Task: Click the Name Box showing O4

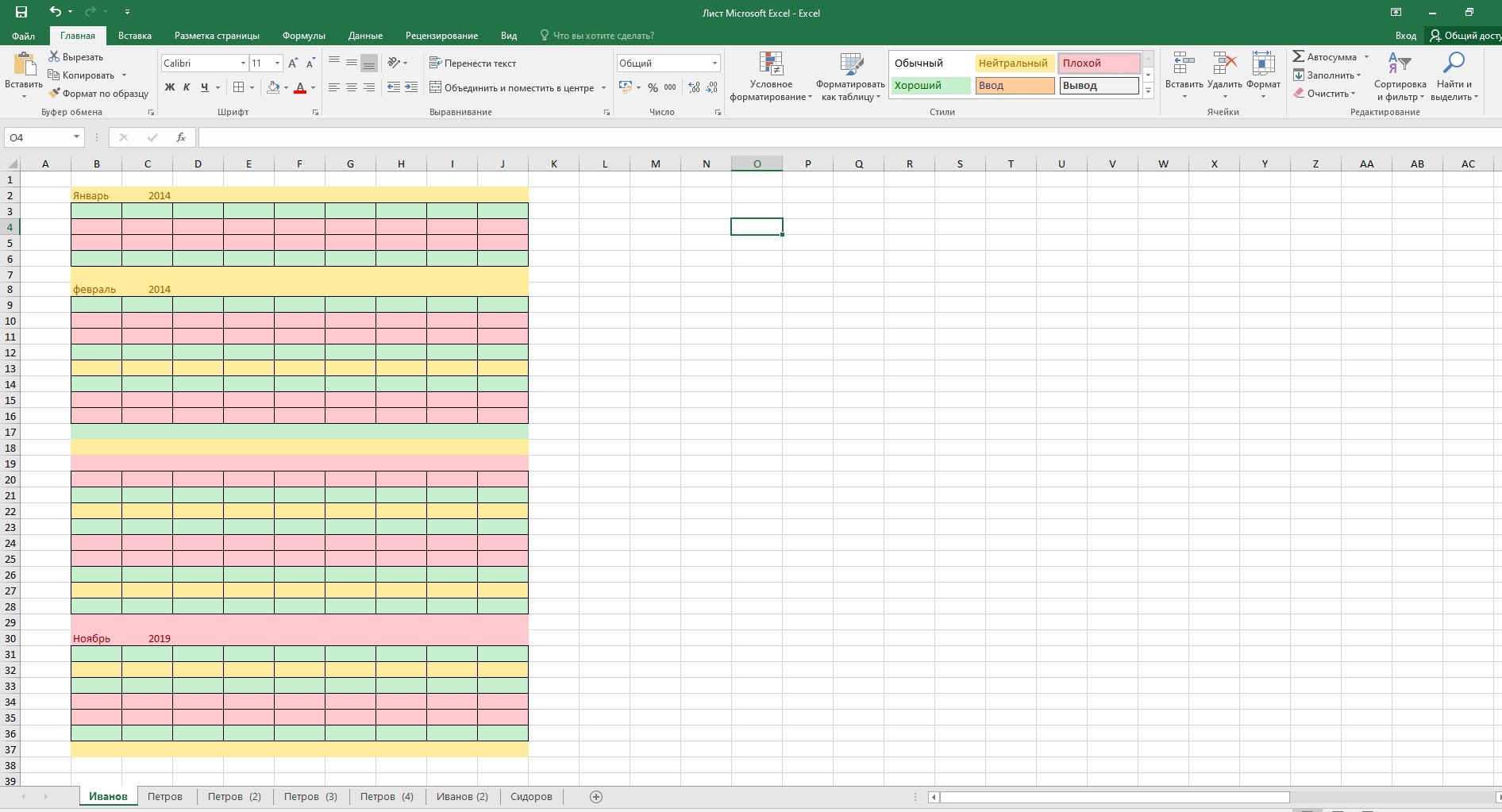Action: [x=44, y=137]
